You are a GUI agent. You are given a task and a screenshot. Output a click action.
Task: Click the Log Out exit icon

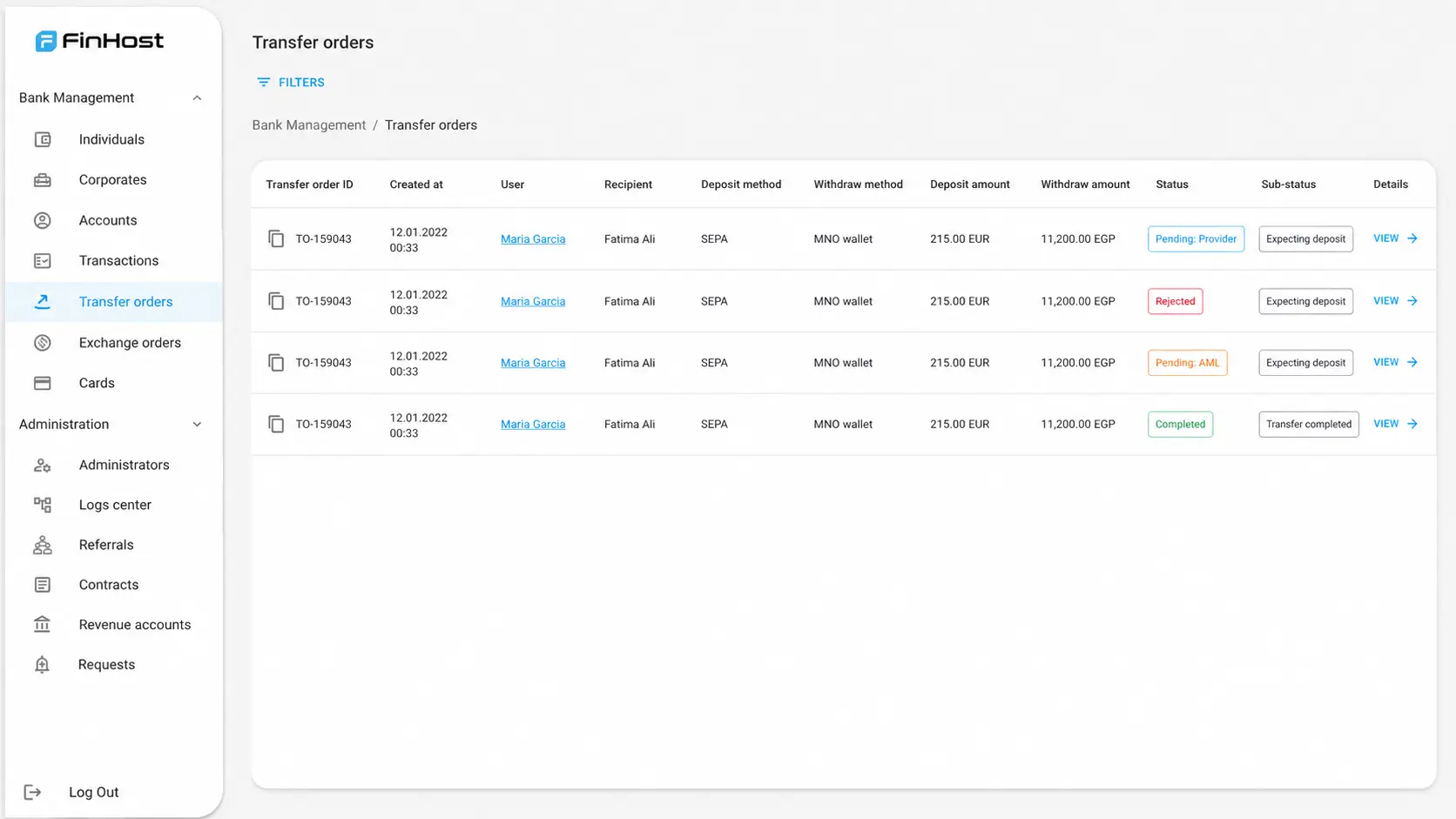tap(32, 792)
